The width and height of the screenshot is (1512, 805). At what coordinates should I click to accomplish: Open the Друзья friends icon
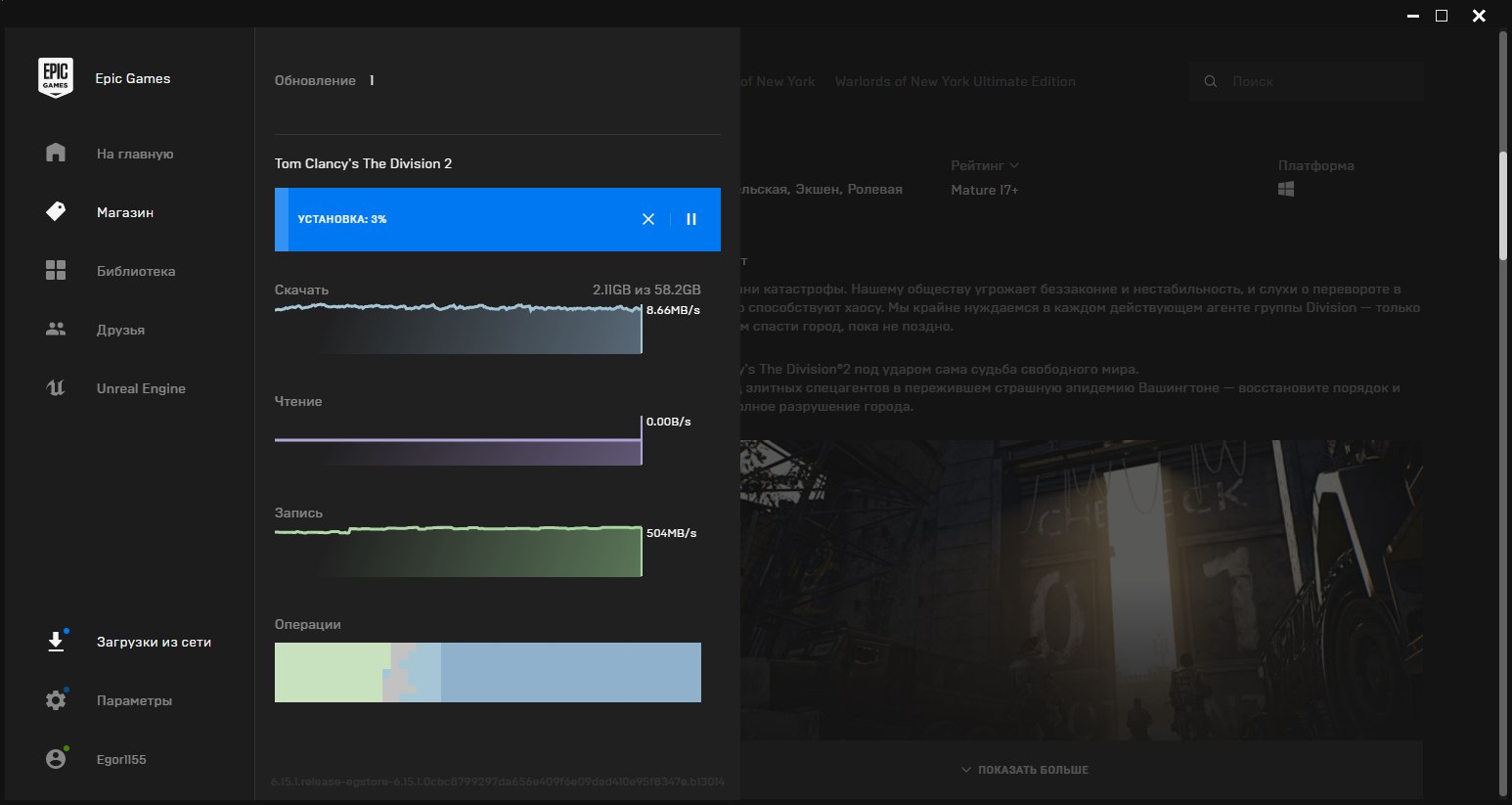tap(56, 330)
